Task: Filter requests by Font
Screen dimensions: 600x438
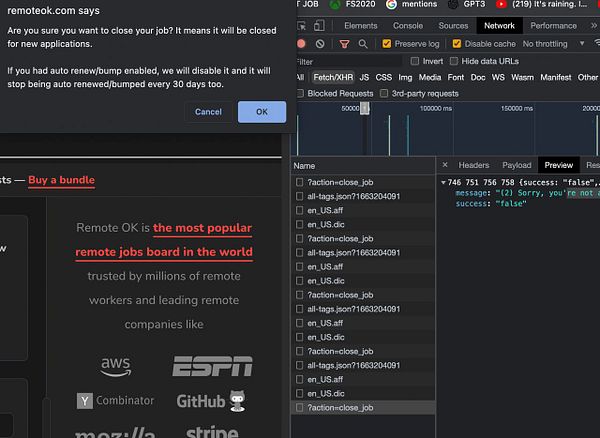Action: pyautogui.click(x=456, y=77)
